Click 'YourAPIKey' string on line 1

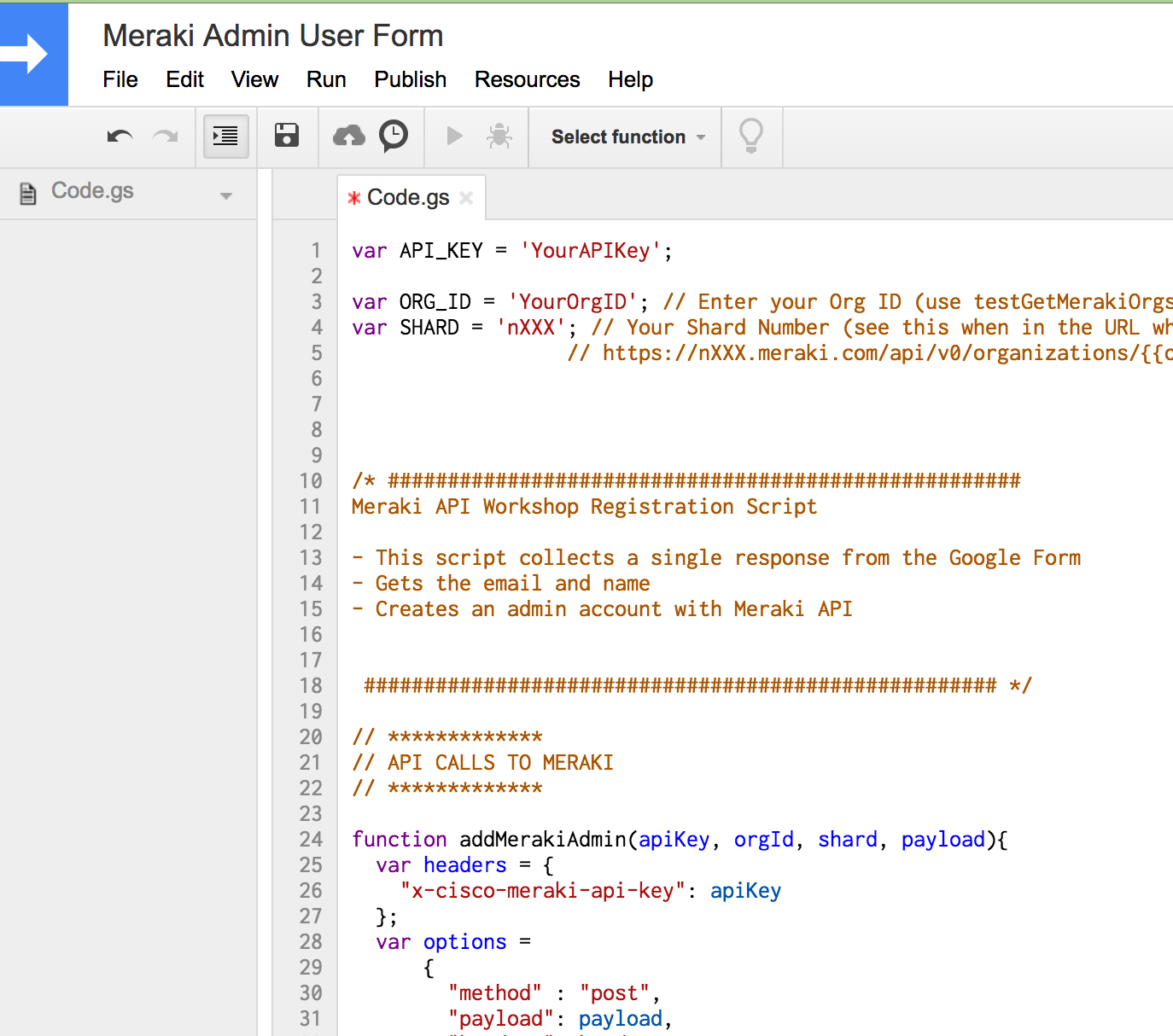[x=591, y=251]
